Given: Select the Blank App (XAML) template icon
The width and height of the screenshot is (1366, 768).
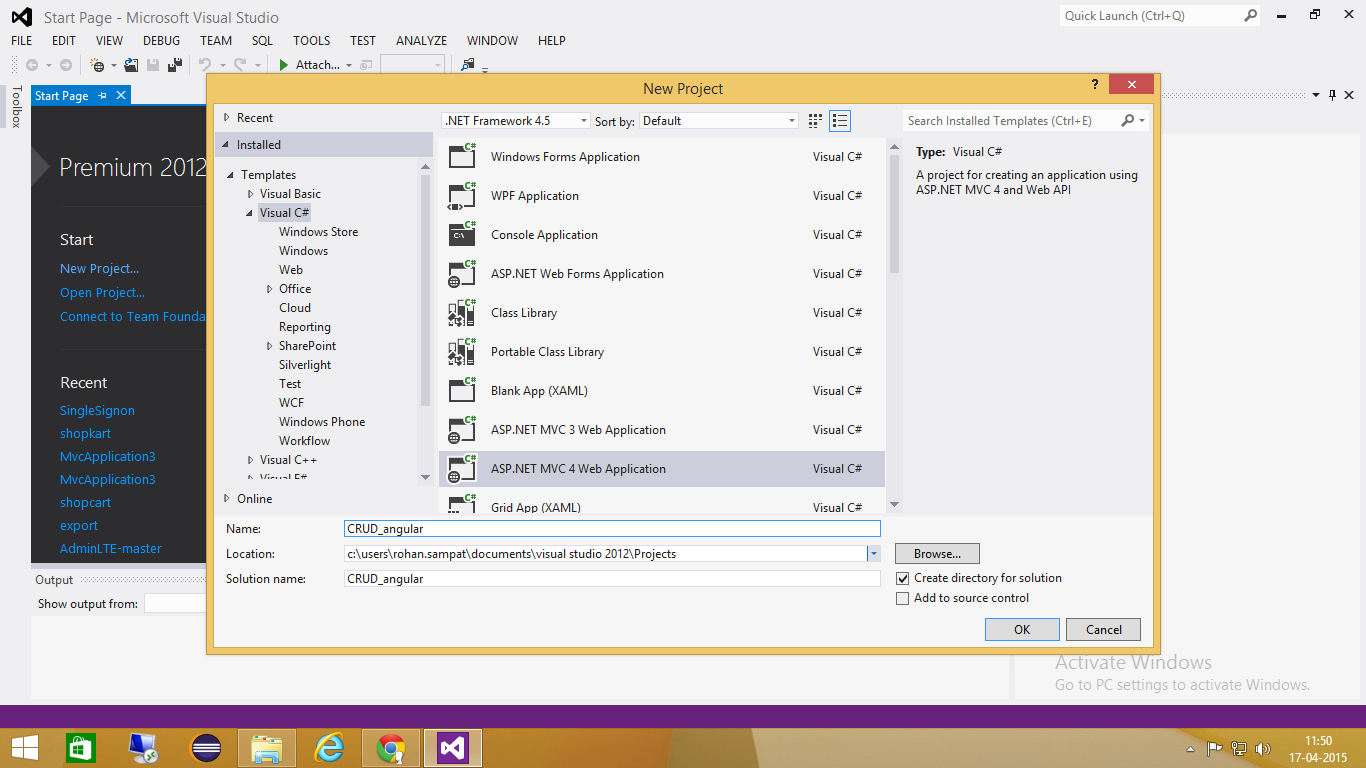Looking at the screenshot, I should 462,390.
